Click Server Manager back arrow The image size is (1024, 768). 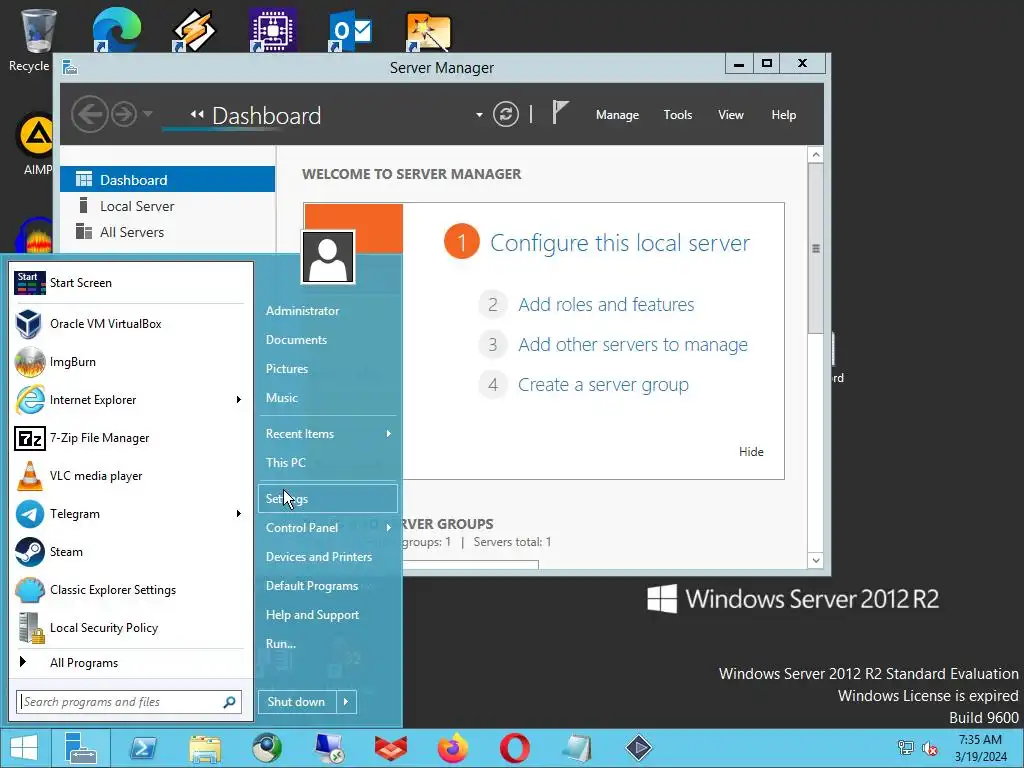coord(89,114)
